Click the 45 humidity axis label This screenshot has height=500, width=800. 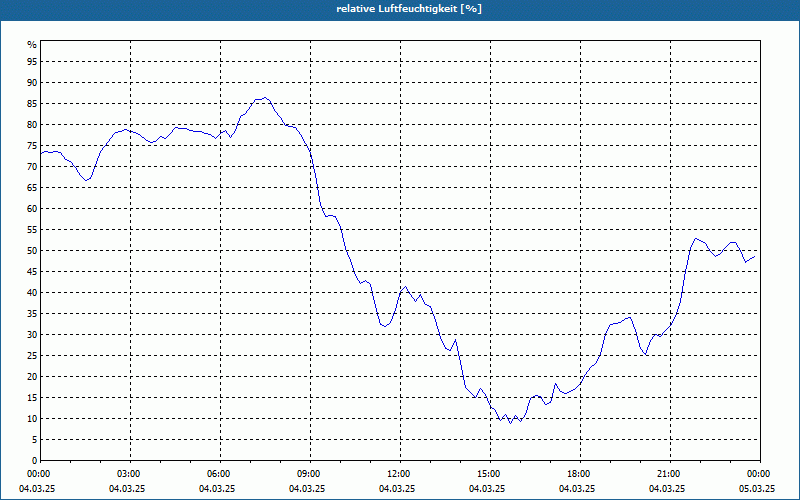tap(32, 272)
